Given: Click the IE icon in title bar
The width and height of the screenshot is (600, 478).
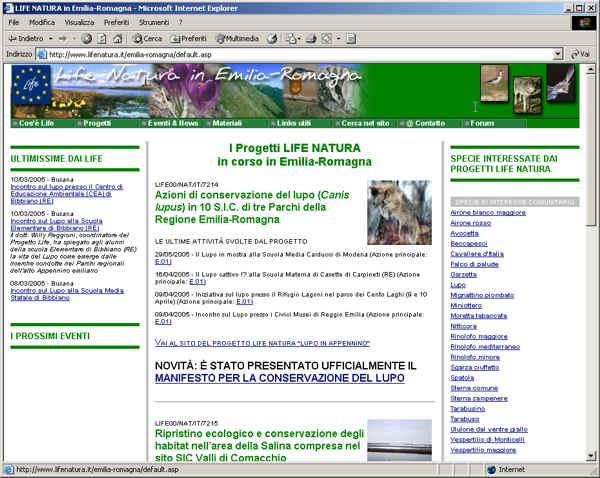Looking at the screenshot, I should coord(8,8).
